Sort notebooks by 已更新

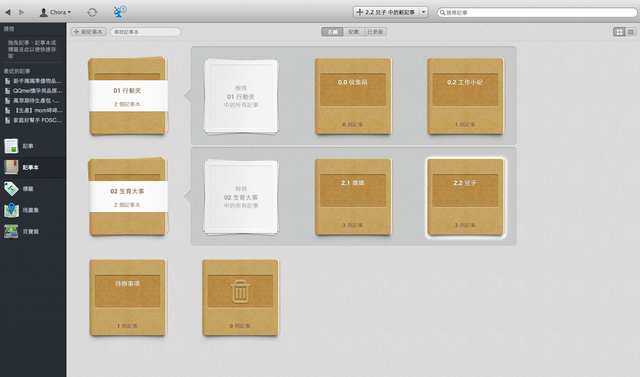coord(376,32)
